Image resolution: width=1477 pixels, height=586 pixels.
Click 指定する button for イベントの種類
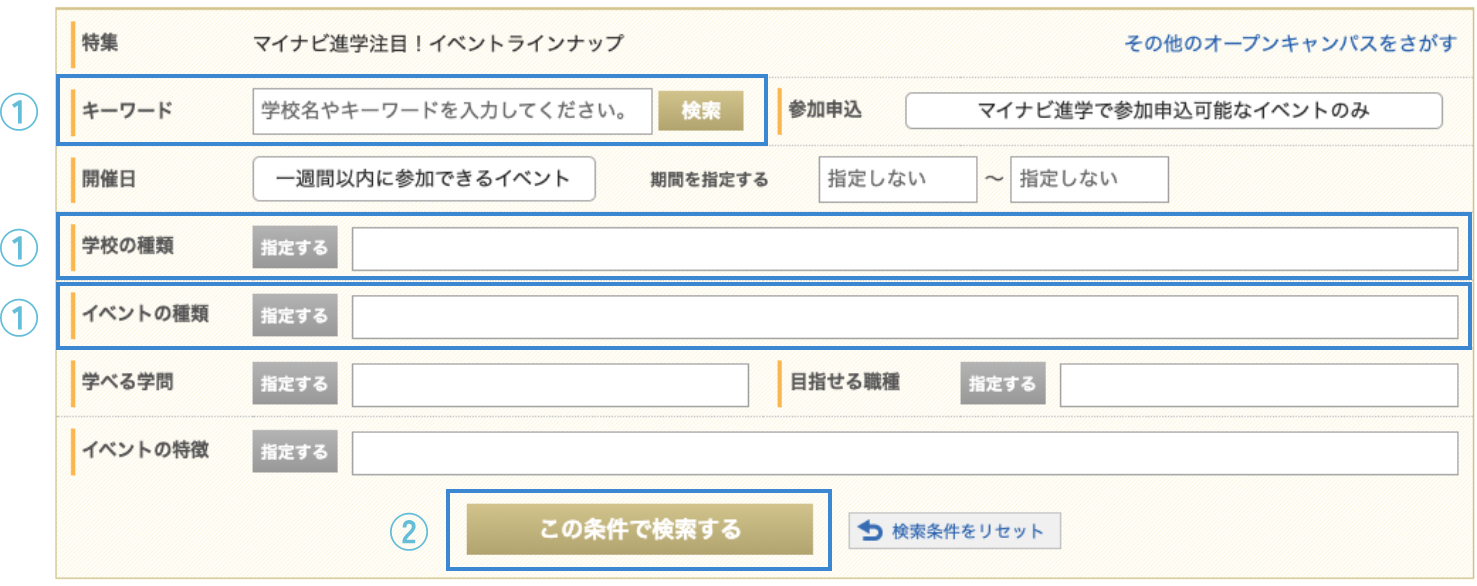pyautogui.click(x=294, y=316)
